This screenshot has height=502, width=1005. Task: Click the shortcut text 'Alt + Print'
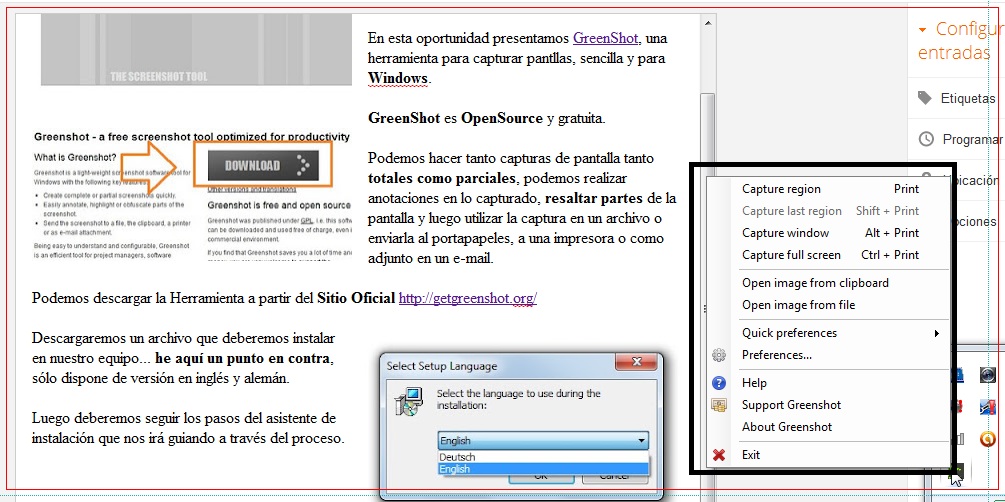(892, 233)
